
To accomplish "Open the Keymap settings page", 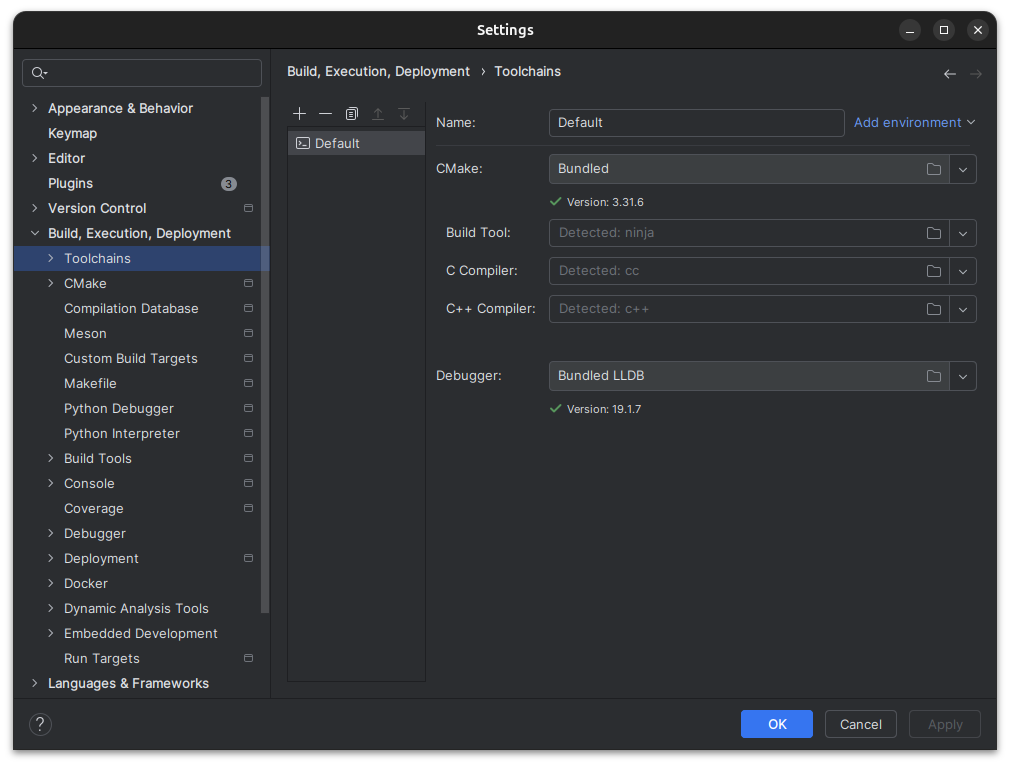I will tap(72, 133).
